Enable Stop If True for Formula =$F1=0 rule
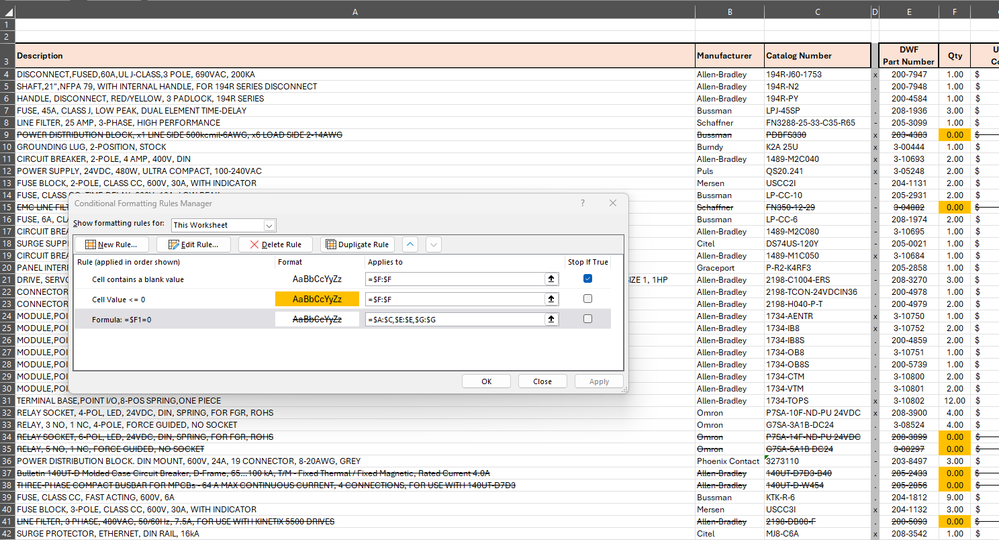999x540 pixels. [x=587, y=319]
